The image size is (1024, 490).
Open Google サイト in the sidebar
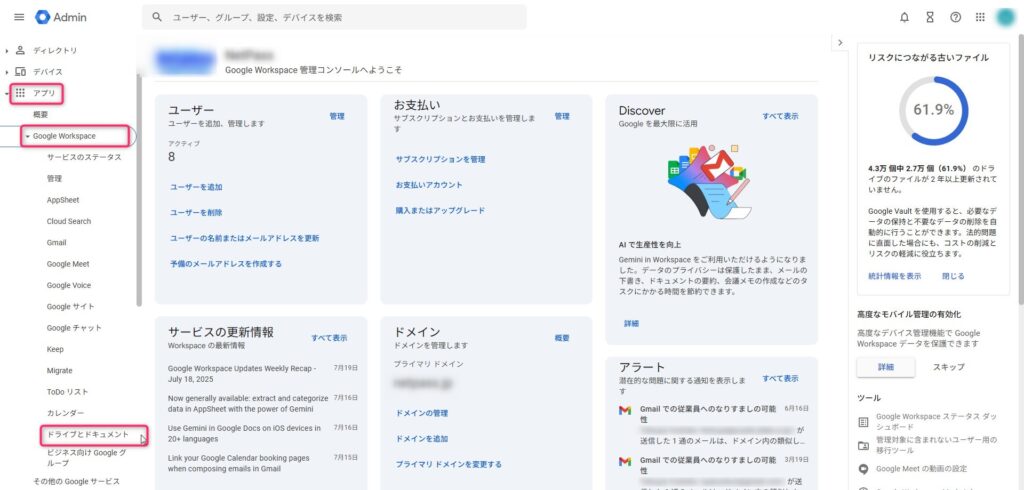click(x=71, y=306)
